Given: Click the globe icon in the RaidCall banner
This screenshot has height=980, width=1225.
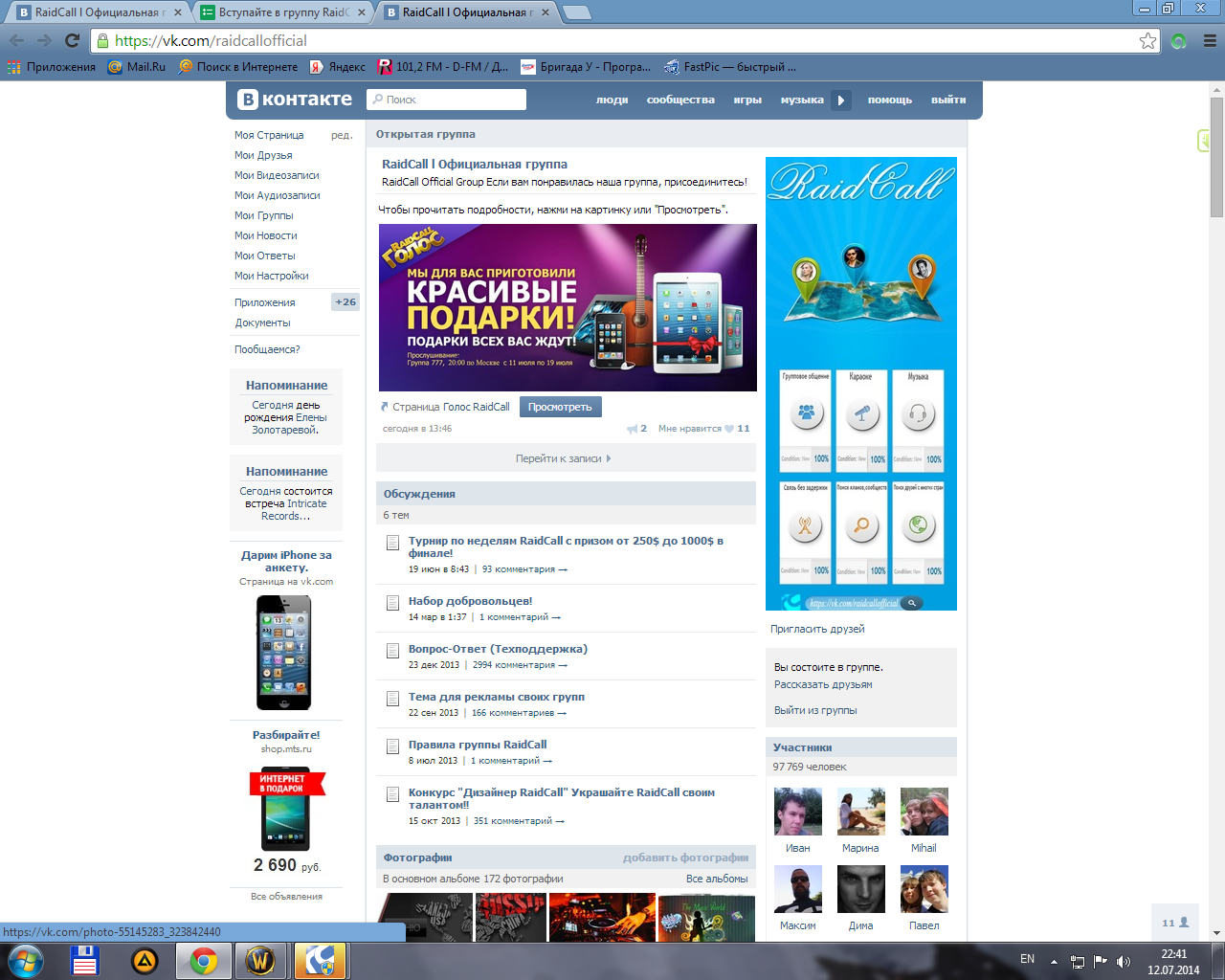Looking at the screenshot, I should tap(918, 525).
